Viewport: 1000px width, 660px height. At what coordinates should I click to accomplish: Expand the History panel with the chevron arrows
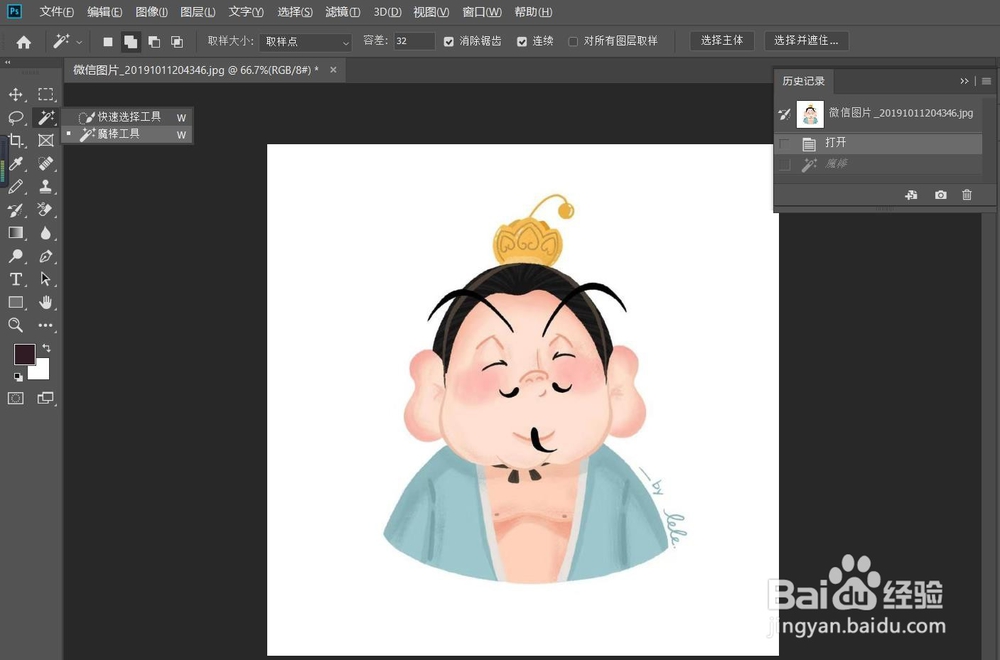click(963, 80)
